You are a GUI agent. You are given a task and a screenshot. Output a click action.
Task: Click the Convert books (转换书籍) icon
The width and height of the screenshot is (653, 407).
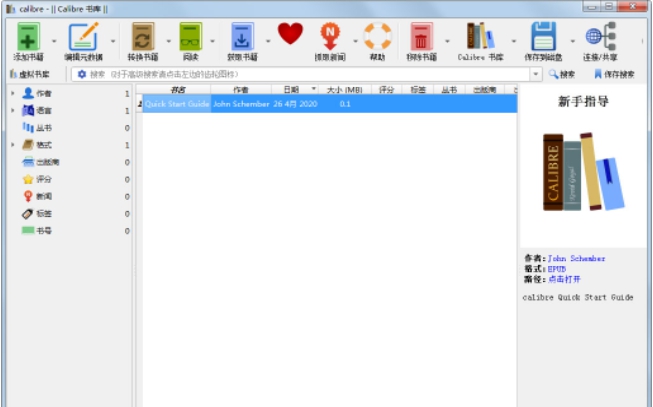tap(143, 37)
